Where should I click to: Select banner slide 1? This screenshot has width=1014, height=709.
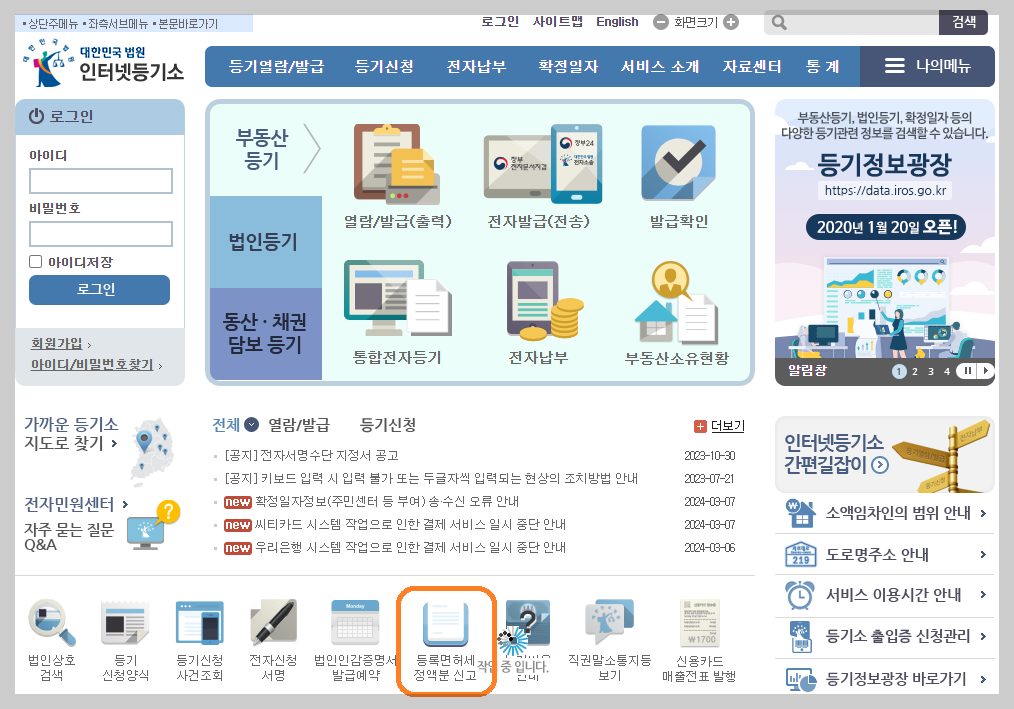coord(899,371)
